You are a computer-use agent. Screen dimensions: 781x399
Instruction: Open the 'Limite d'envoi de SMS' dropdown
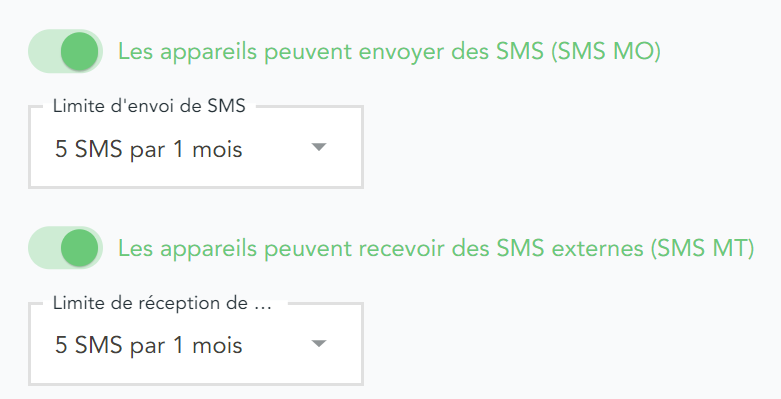pos(196,147)
